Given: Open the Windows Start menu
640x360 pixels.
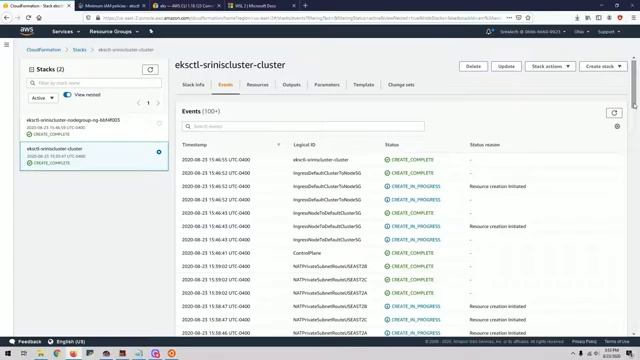Looking at the screenshot, I should (8, 353).
